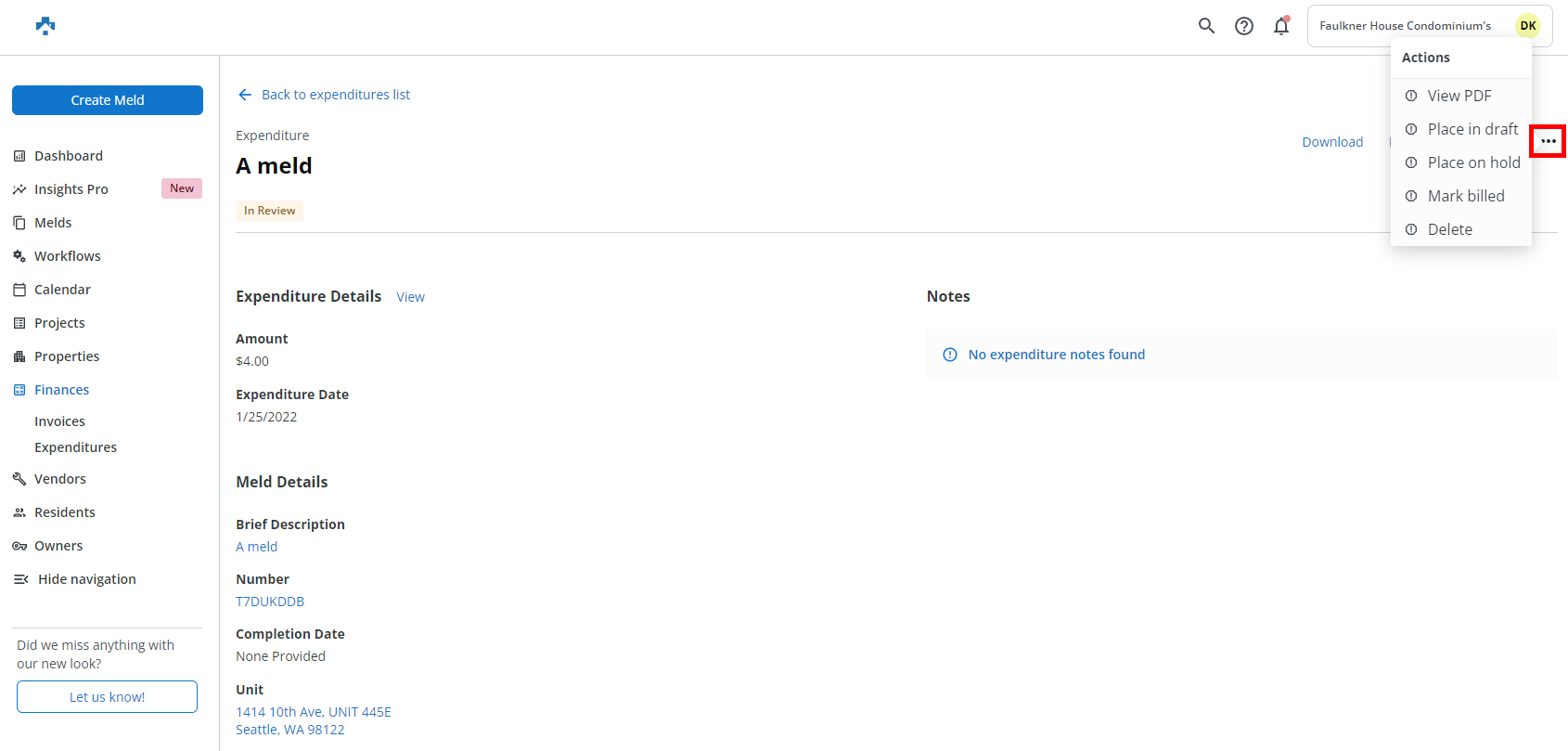Viewport: 1568px width, 751px height.
Task: Collapse the Finances section in sidebar
Action: [x=61, y=390]
